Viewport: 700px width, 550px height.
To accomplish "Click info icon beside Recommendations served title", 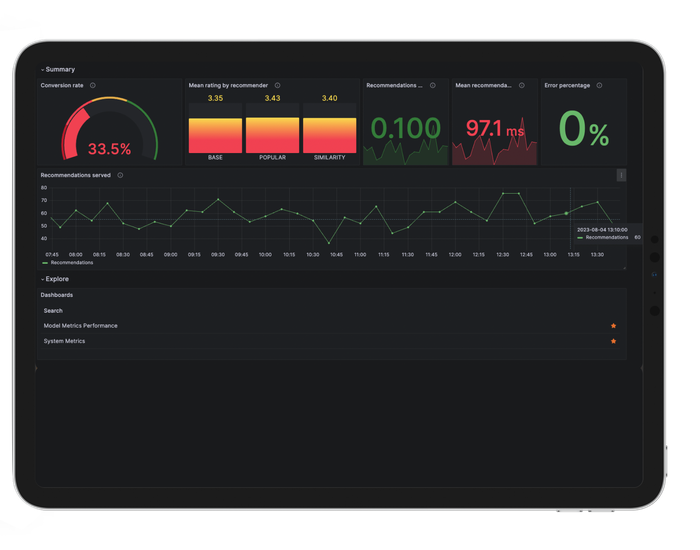I will [120, 175].
